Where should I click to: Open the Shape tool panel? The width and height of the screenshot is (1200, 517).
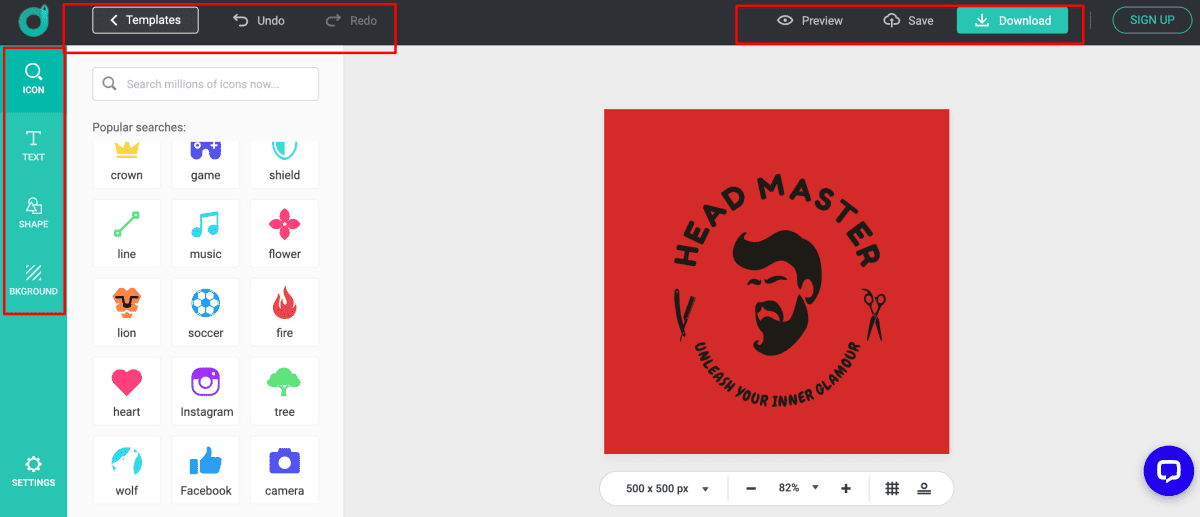click(x=34, y=213)
